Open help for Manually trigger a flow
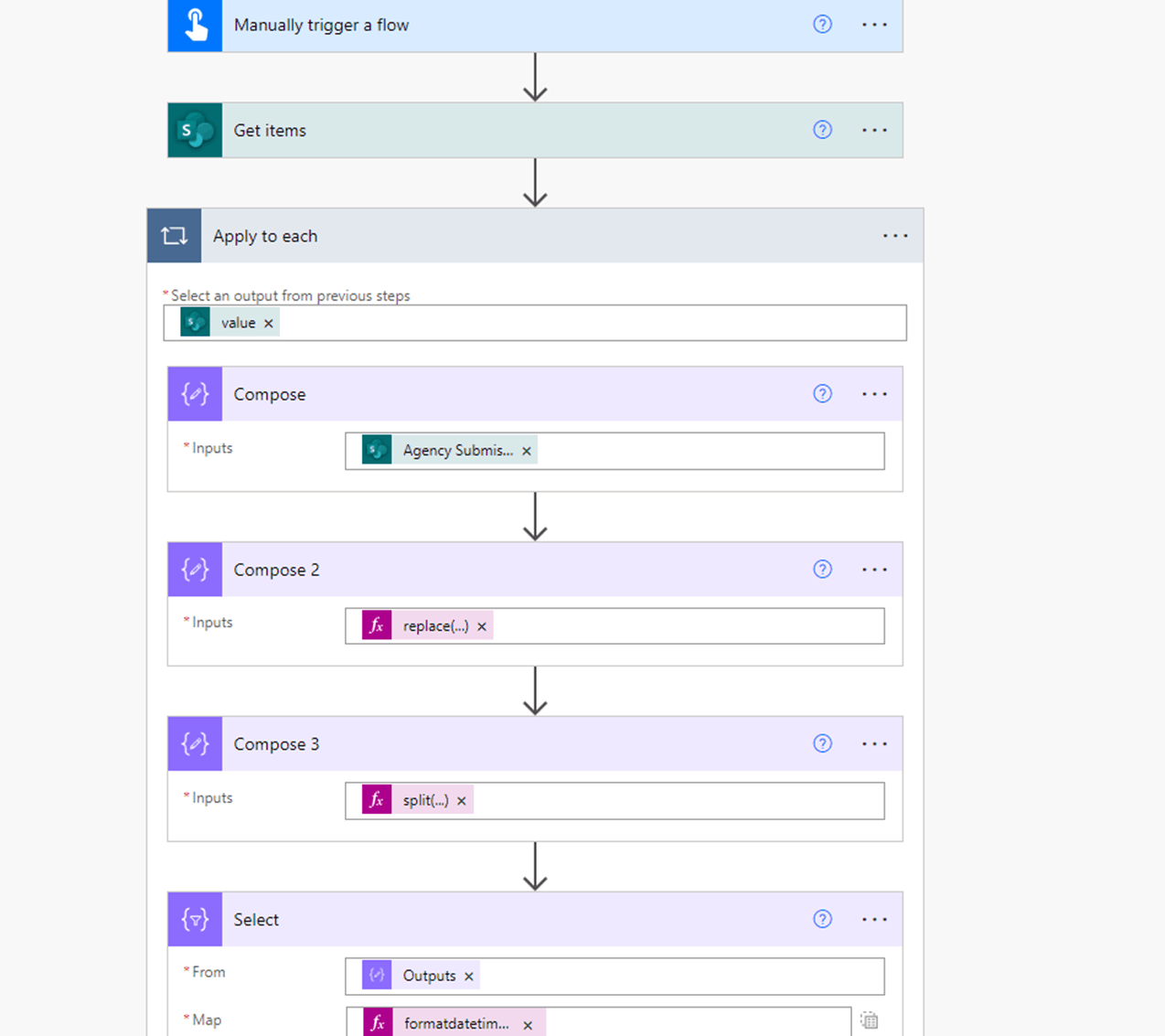Screen dimensions: 1165x1036 click(x=822, y=25)
